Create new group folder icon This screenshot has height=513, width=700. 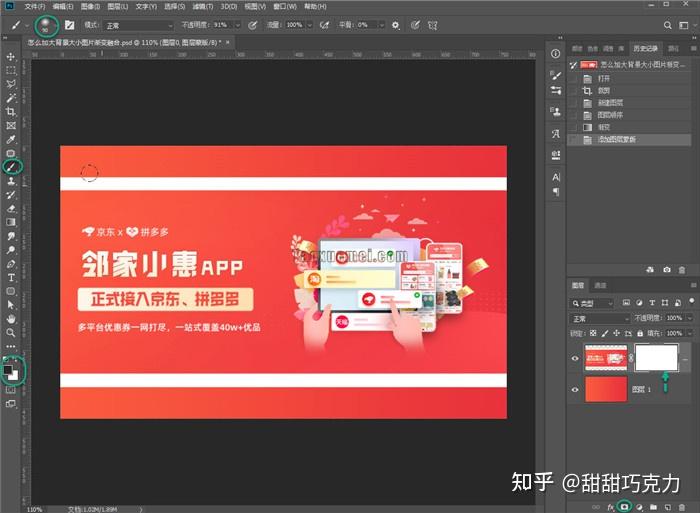coord(654,507)
